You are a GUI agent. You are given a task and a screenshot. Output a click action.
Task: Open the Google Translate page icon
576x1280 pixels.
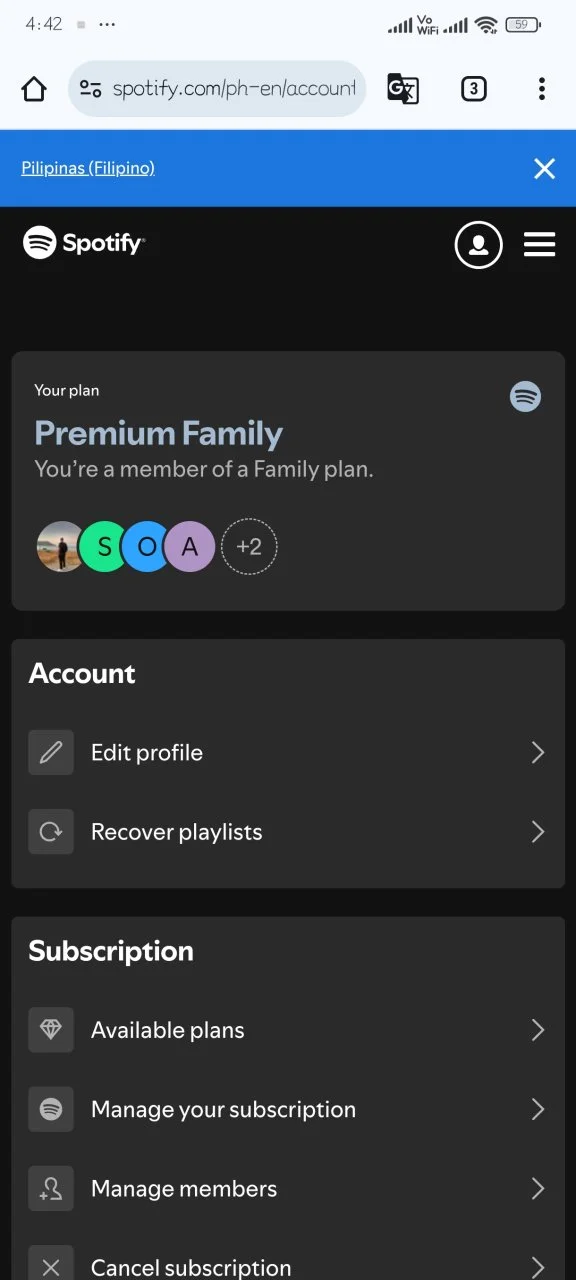(403, 89)
